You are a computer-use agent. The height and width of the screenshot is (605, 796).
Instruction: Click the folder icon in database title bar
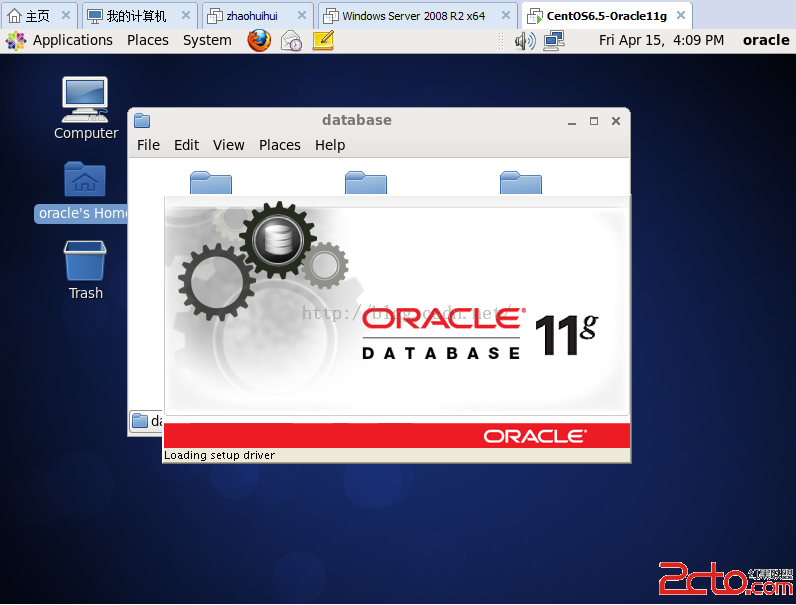(142, 121)
